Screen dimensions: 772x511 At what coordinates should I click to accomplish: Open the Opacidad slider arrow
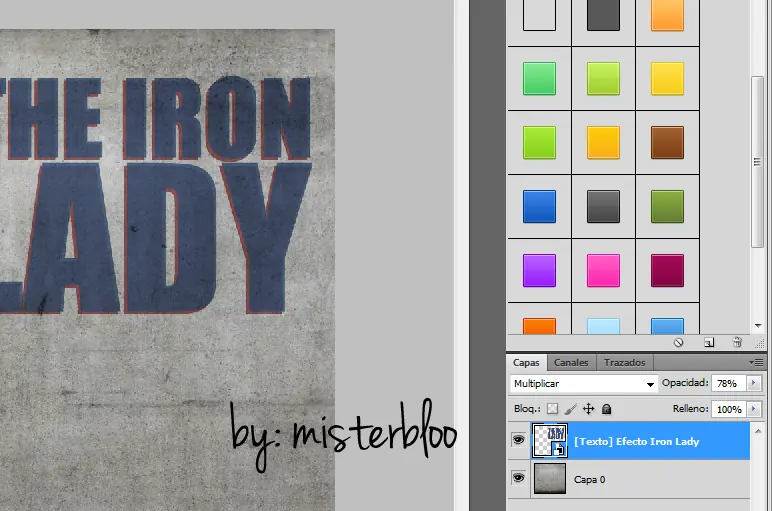[754, 383]
